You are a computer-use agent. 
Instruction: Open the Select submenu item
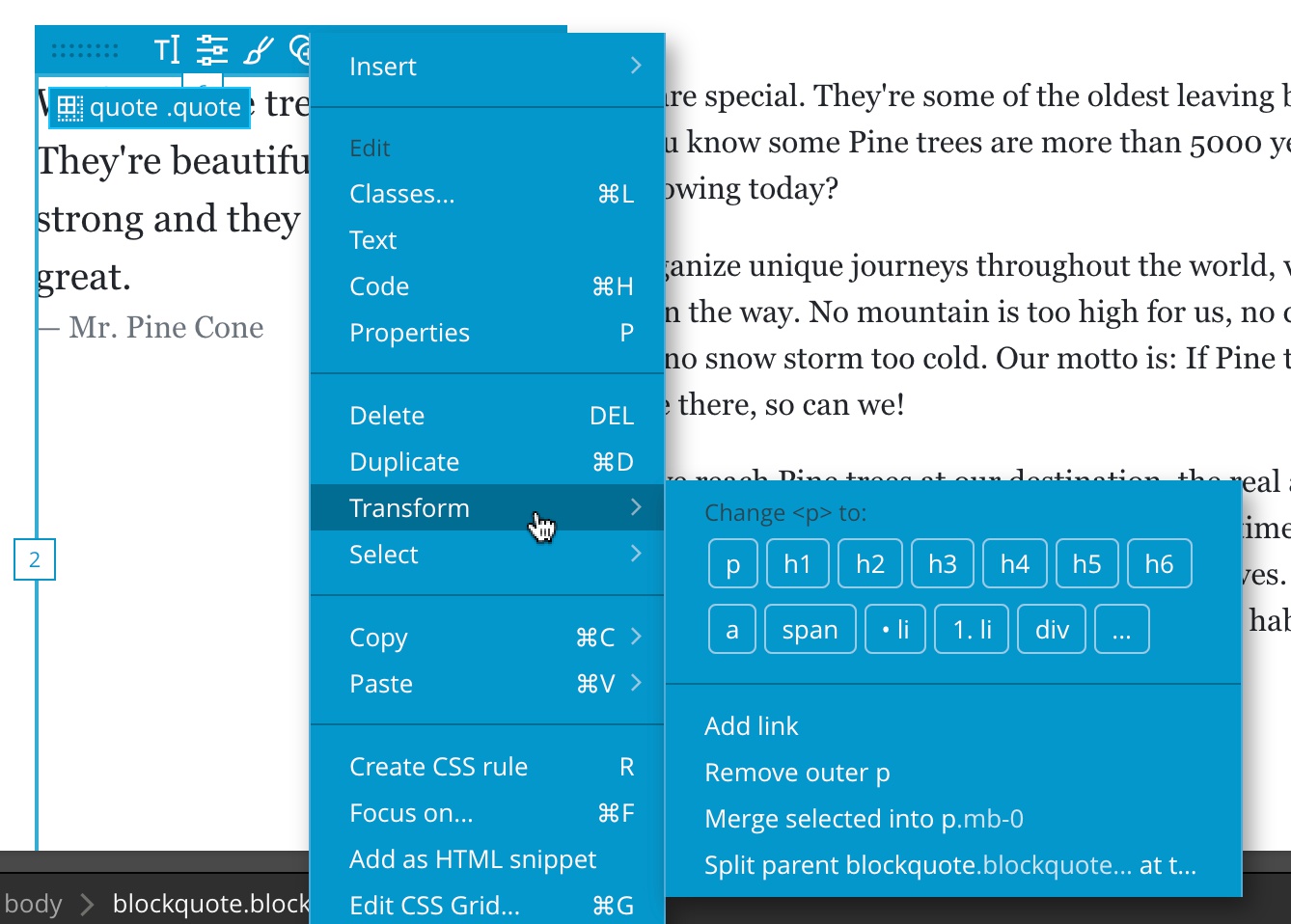[487, 555]
